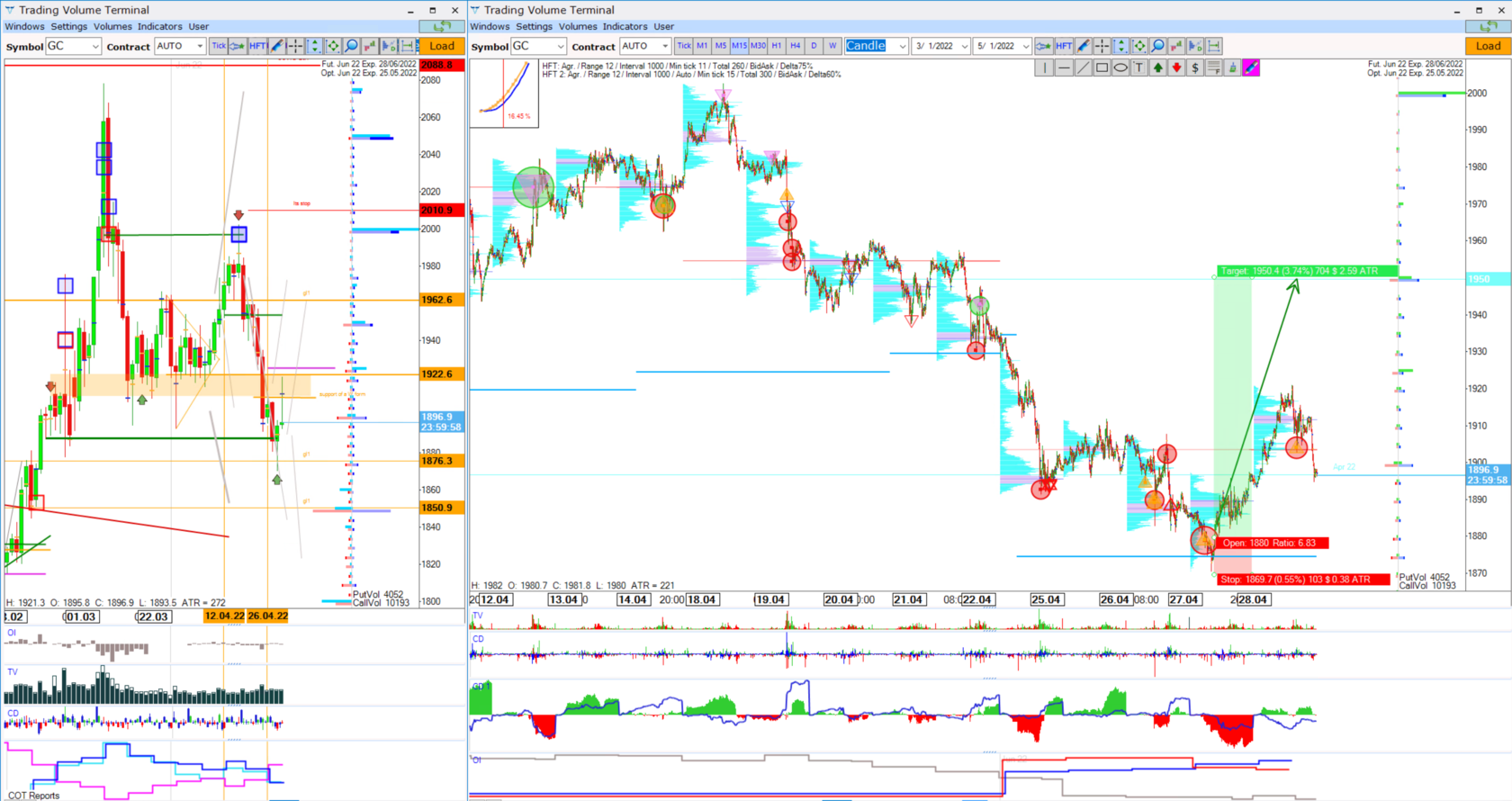Place a red down arrow marker

(x=1176, y=67)
